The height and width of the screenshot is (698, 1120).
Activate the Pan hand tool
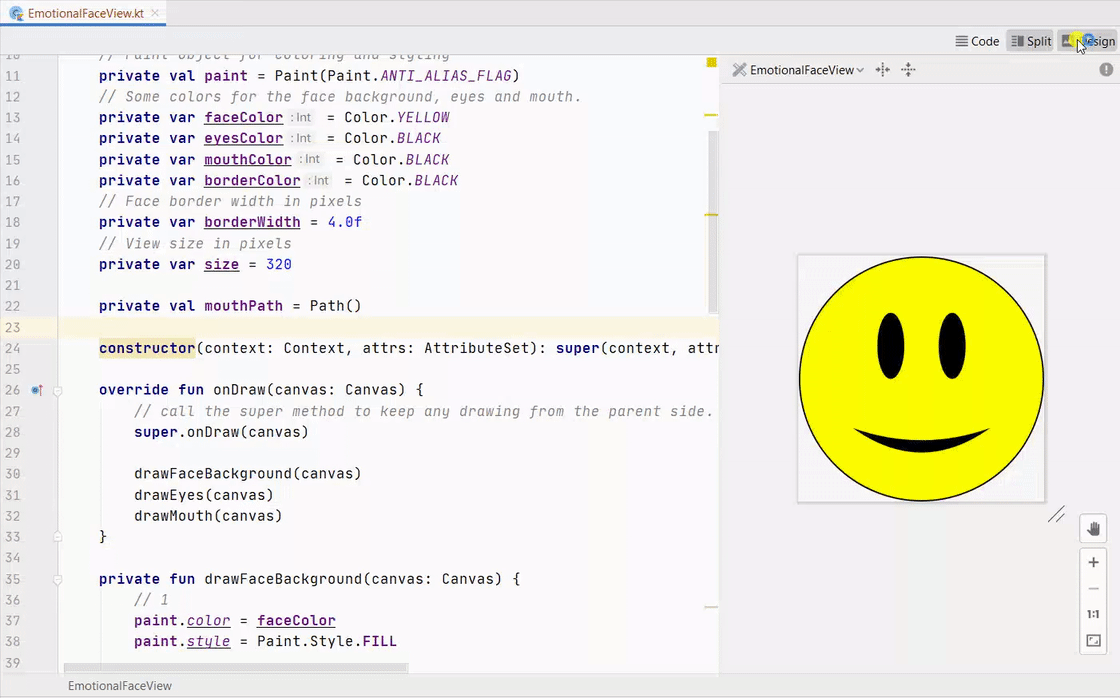1093,529
